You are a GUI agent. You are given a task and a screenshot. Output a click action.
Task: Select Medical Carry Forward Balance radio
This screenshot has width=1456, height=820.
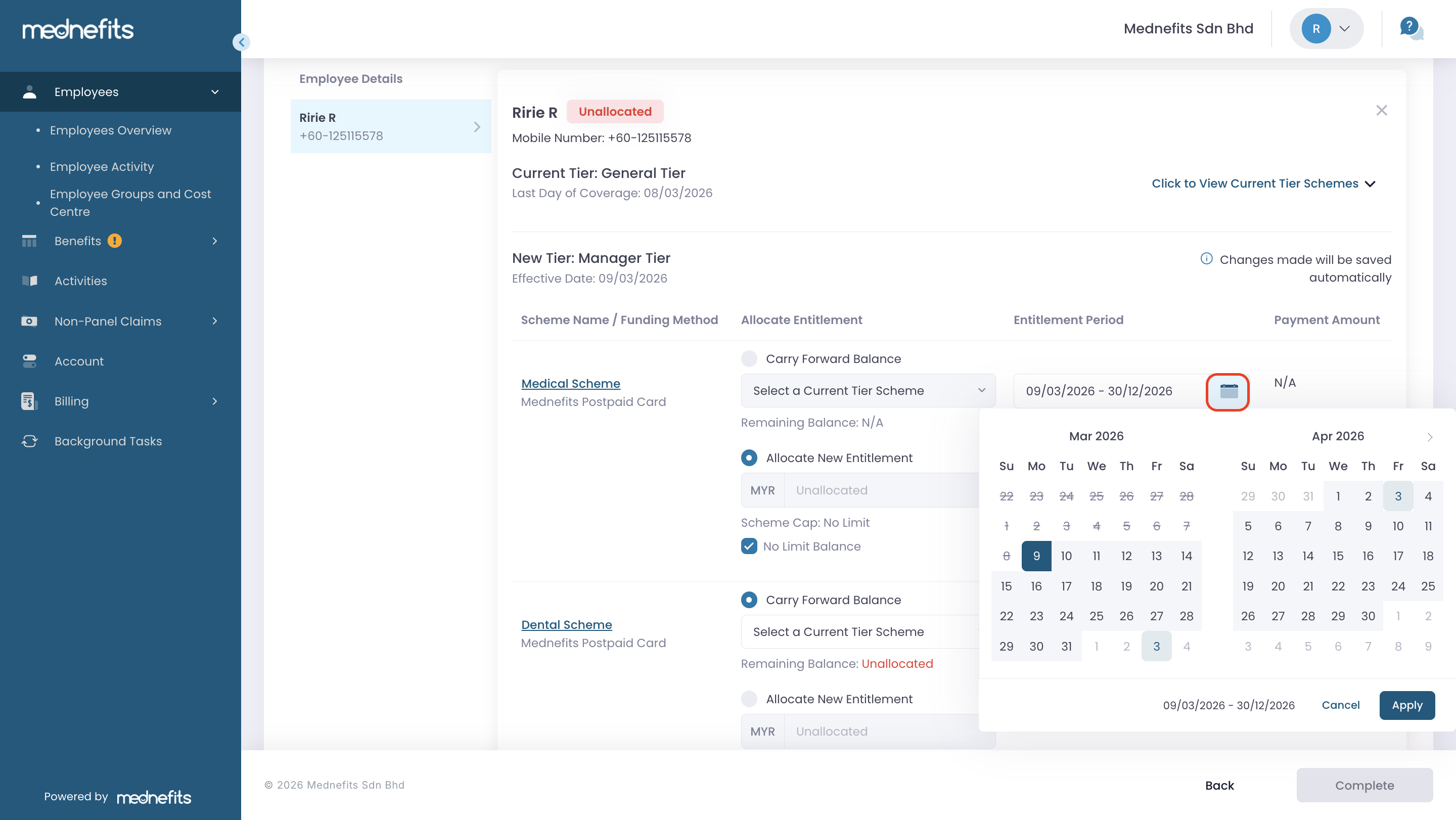[x=749, y=359]
